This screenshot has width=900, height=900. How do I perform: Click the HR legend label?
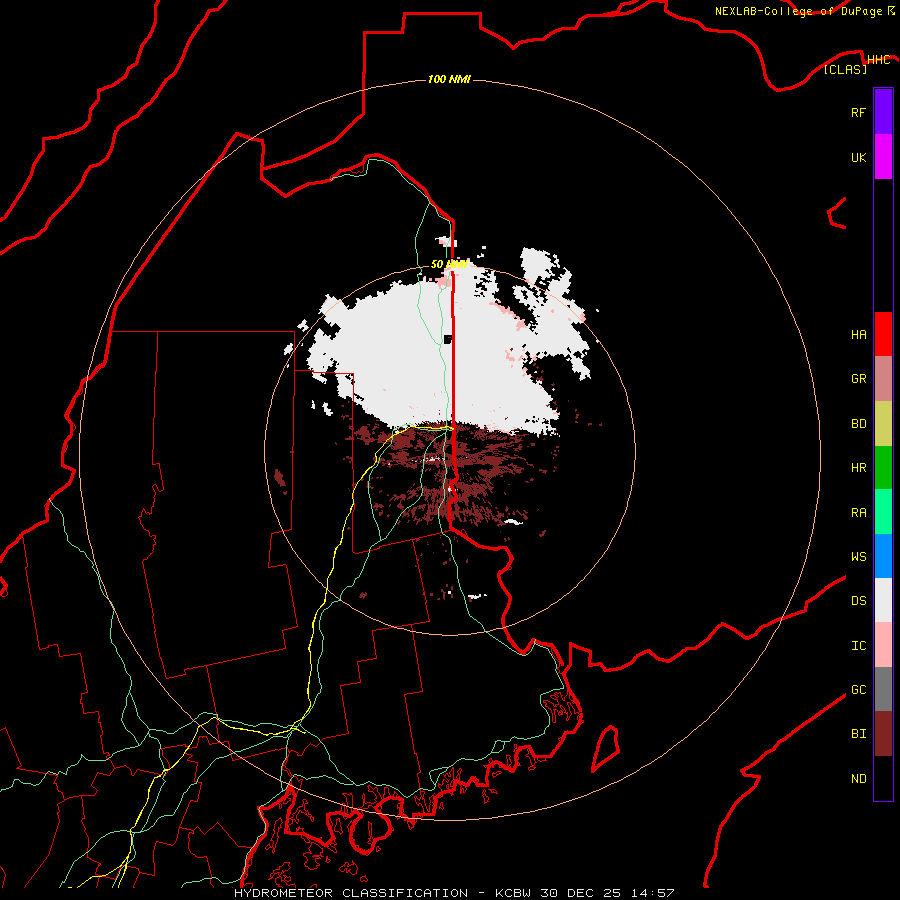(858, 468)
